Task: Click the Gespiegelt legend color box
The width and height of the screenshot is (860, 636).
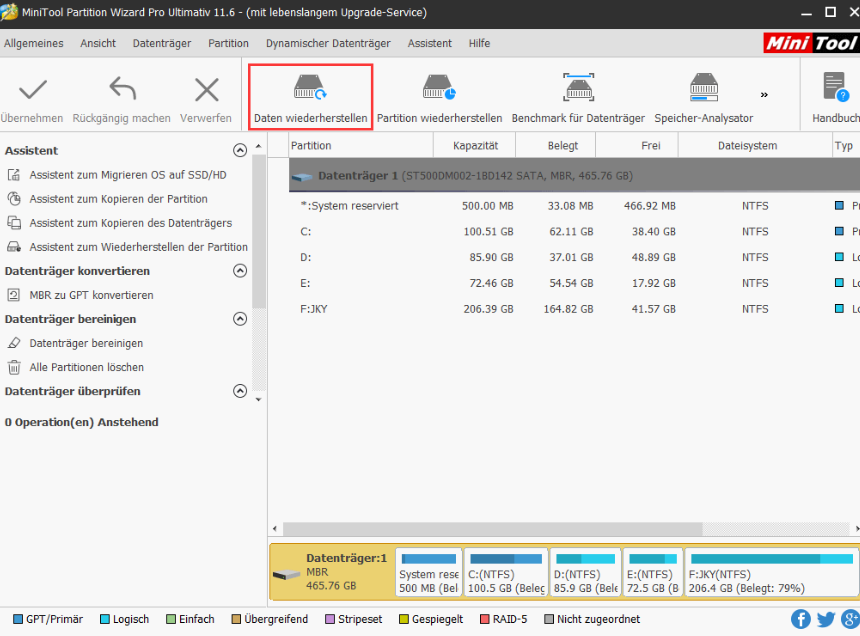Action: 404,620
